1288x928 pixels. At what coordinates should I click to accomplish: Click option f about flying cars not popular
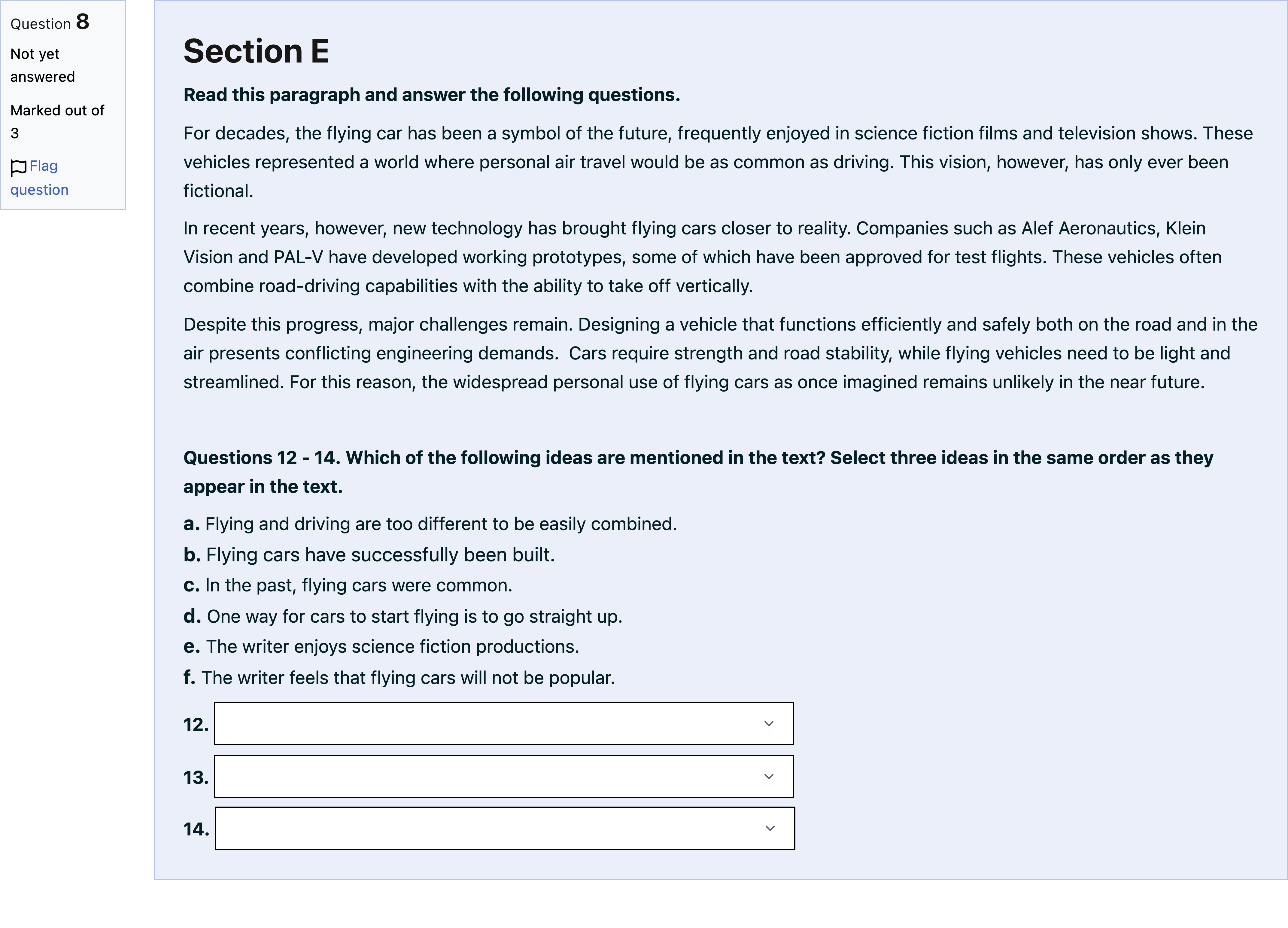coord(399,677)
